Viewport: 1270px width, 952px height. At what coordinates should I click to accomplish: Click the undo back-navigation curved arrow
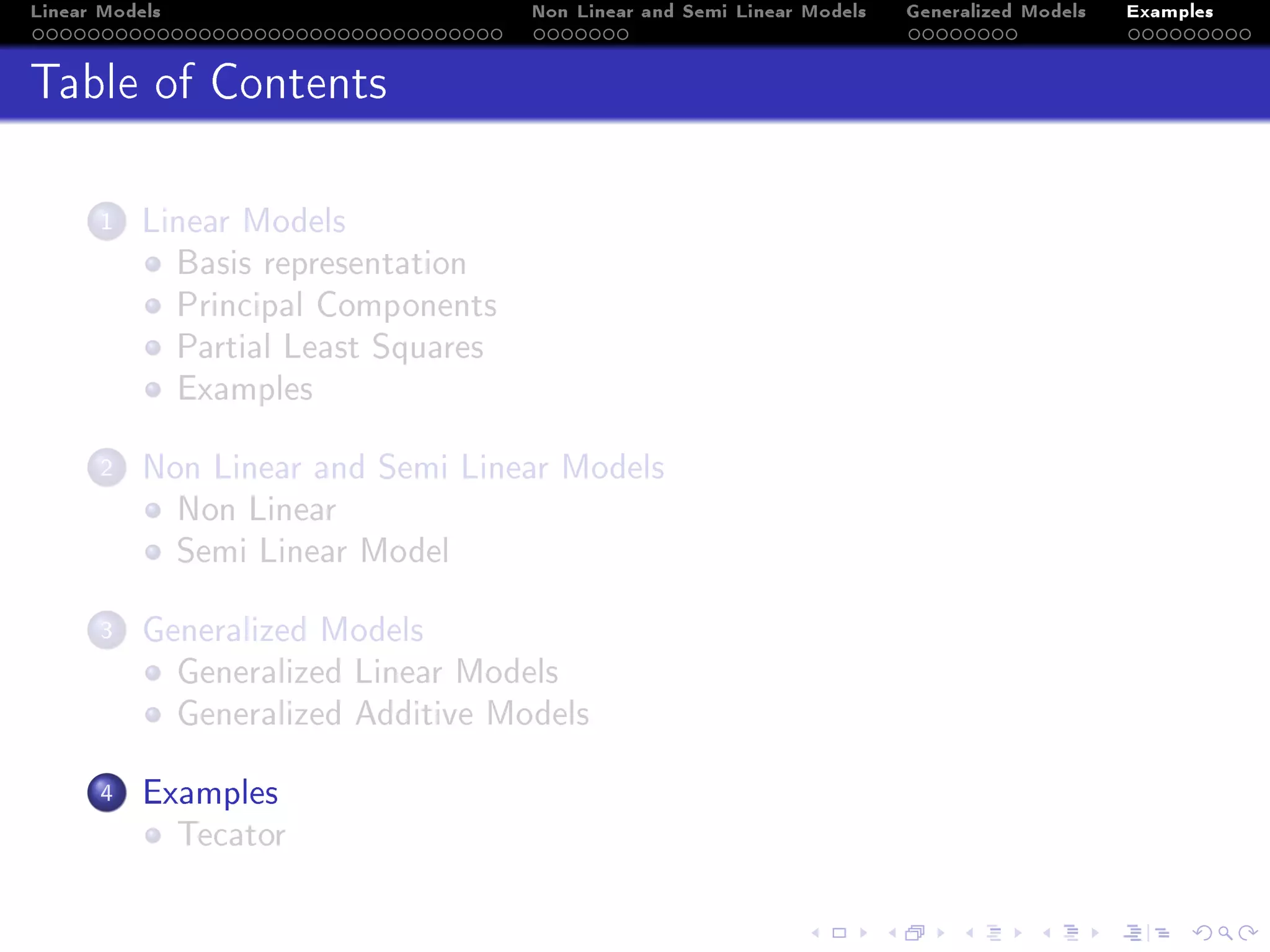(1202, 933)
